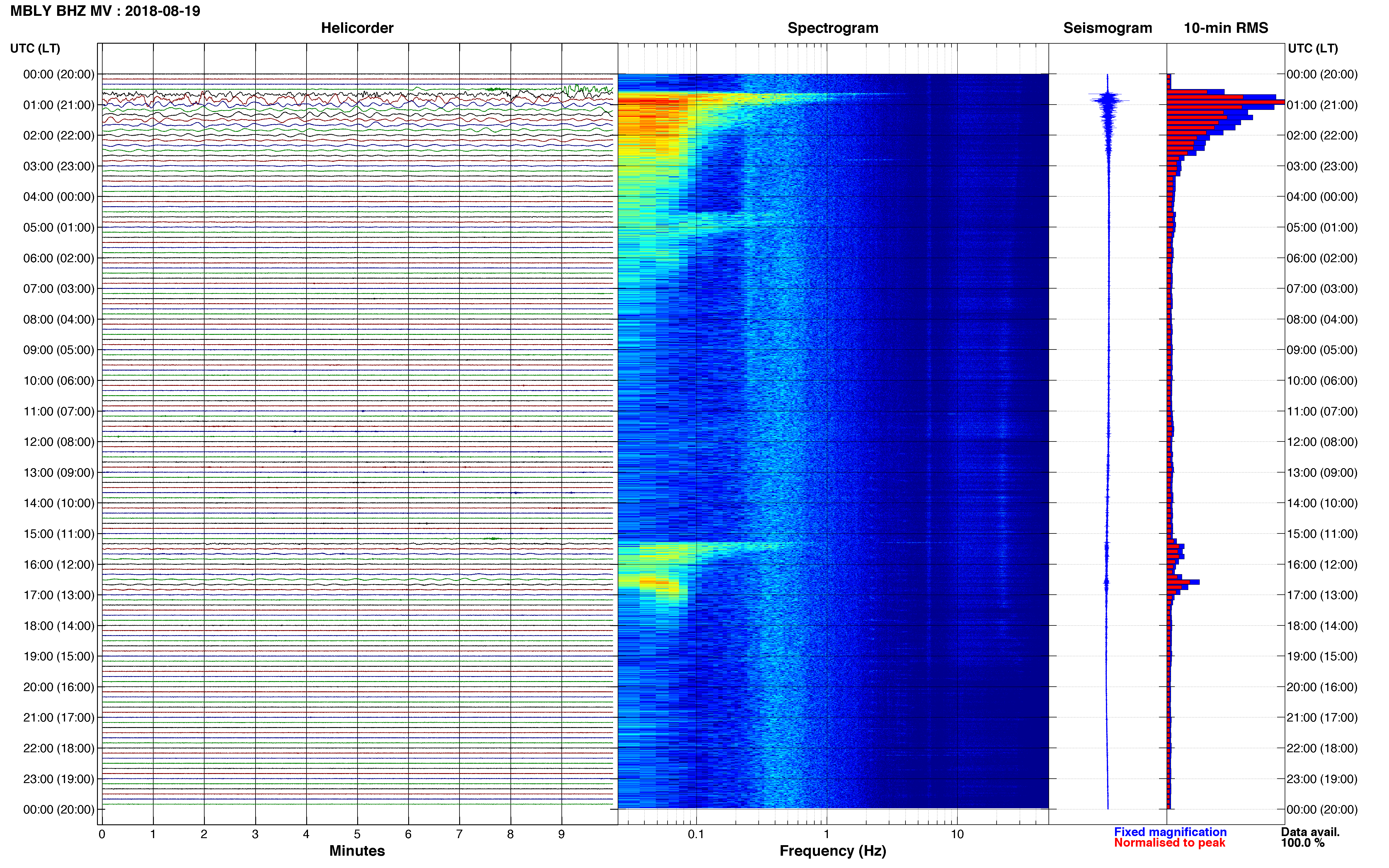Click left time label 05:00 (01:00)
The image size is (1389, 868).
(59, 227)
